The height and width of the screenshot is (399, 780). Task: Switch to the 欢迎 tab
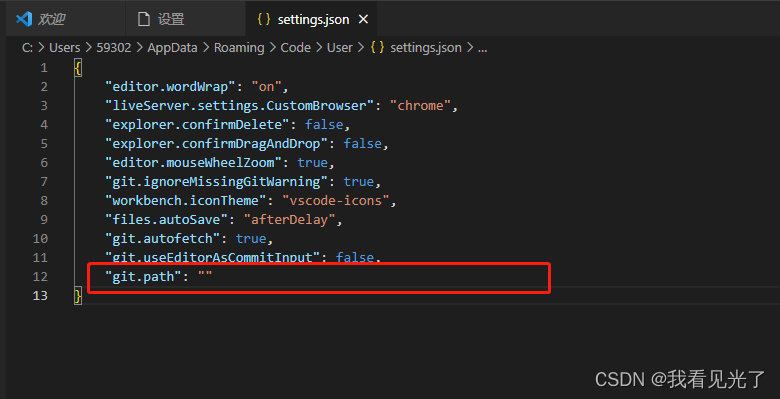point(65,19)
